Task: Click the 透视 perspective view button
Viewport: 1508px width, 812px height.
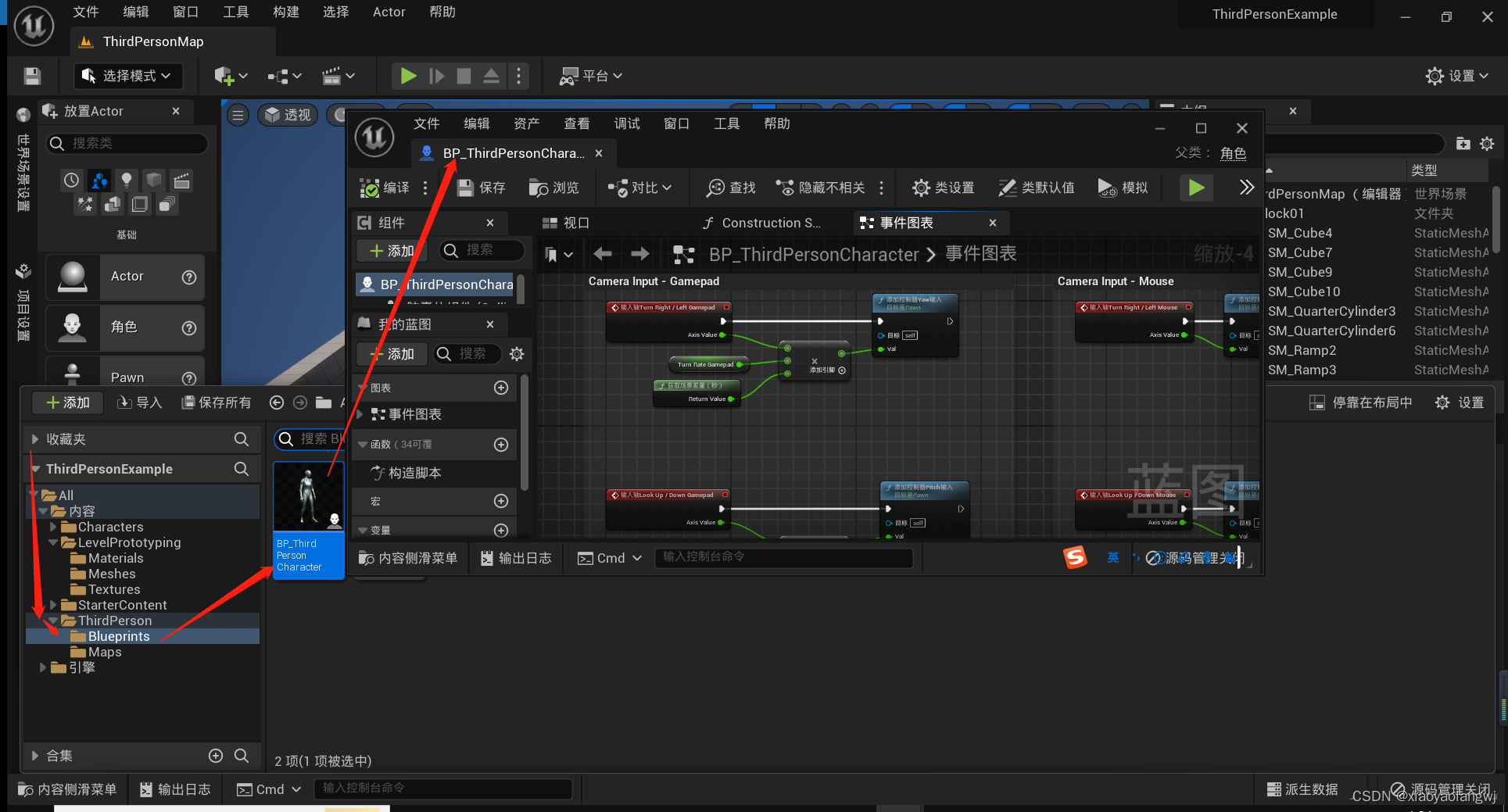Action: (288, 115)
